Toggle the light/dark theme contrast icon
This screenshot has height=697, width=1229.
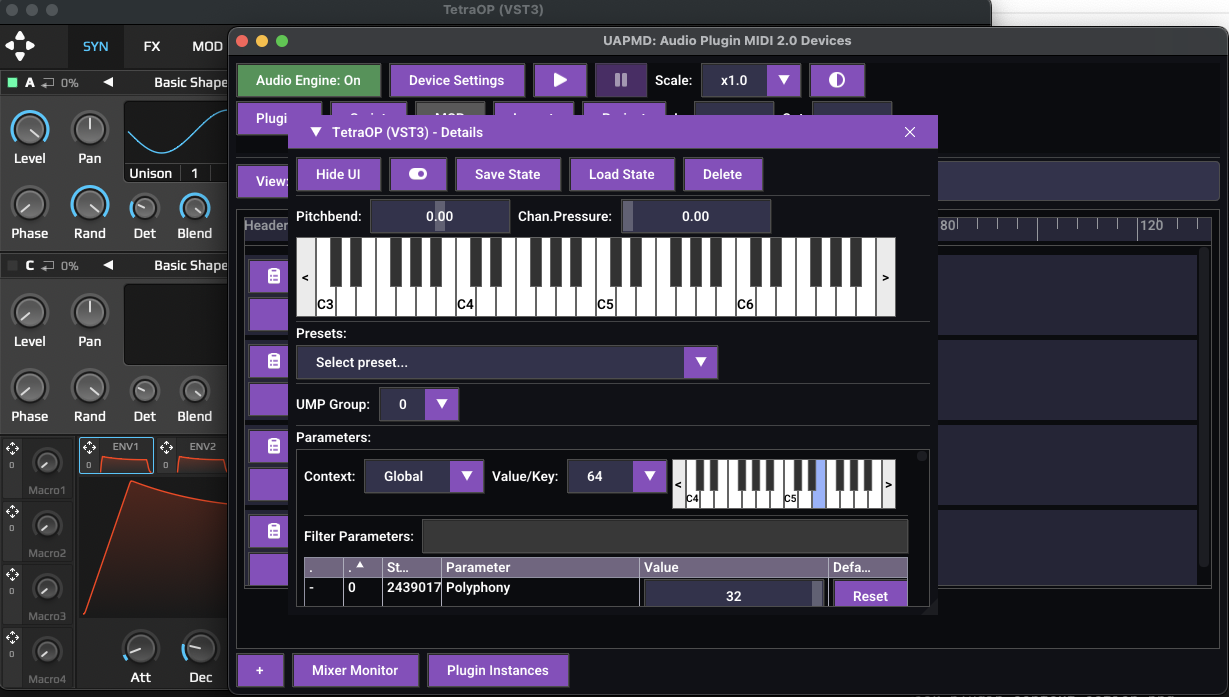point(837,80)
